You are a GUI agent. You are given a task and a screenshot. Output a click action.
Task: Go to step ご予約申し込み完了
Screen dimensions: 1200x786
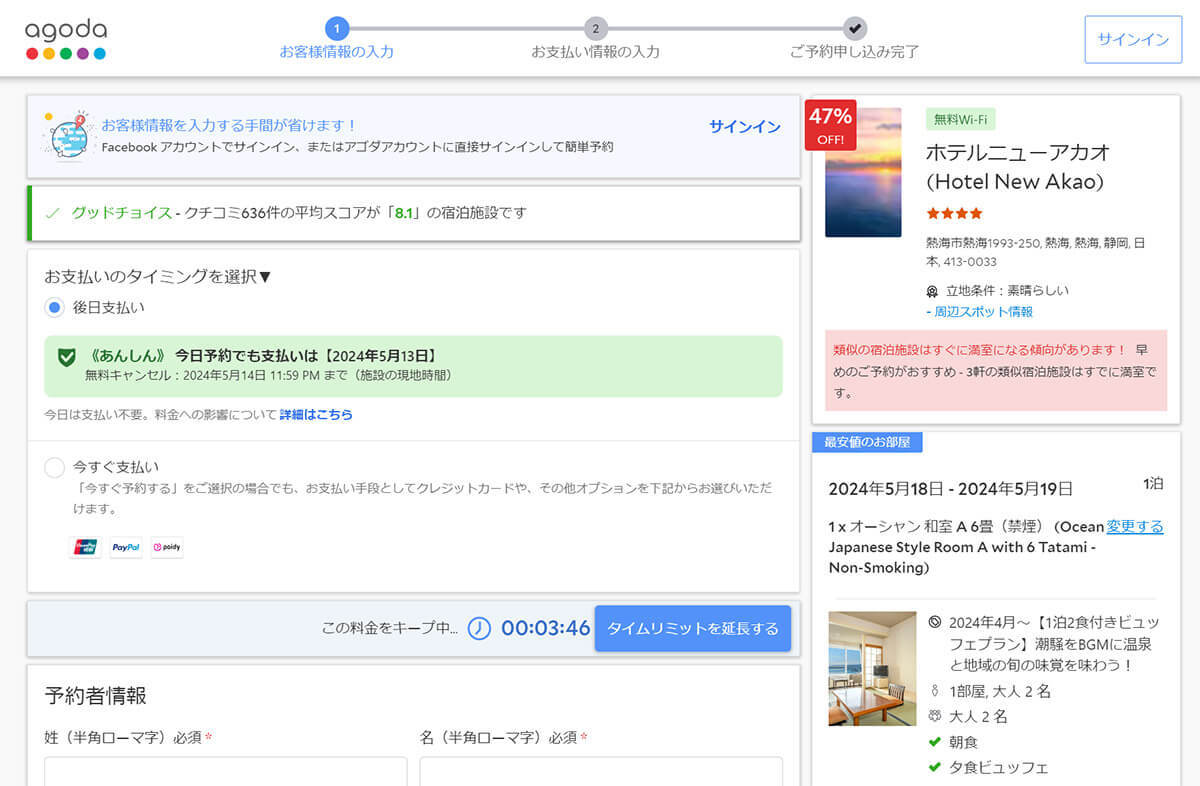tap(854, 40)
